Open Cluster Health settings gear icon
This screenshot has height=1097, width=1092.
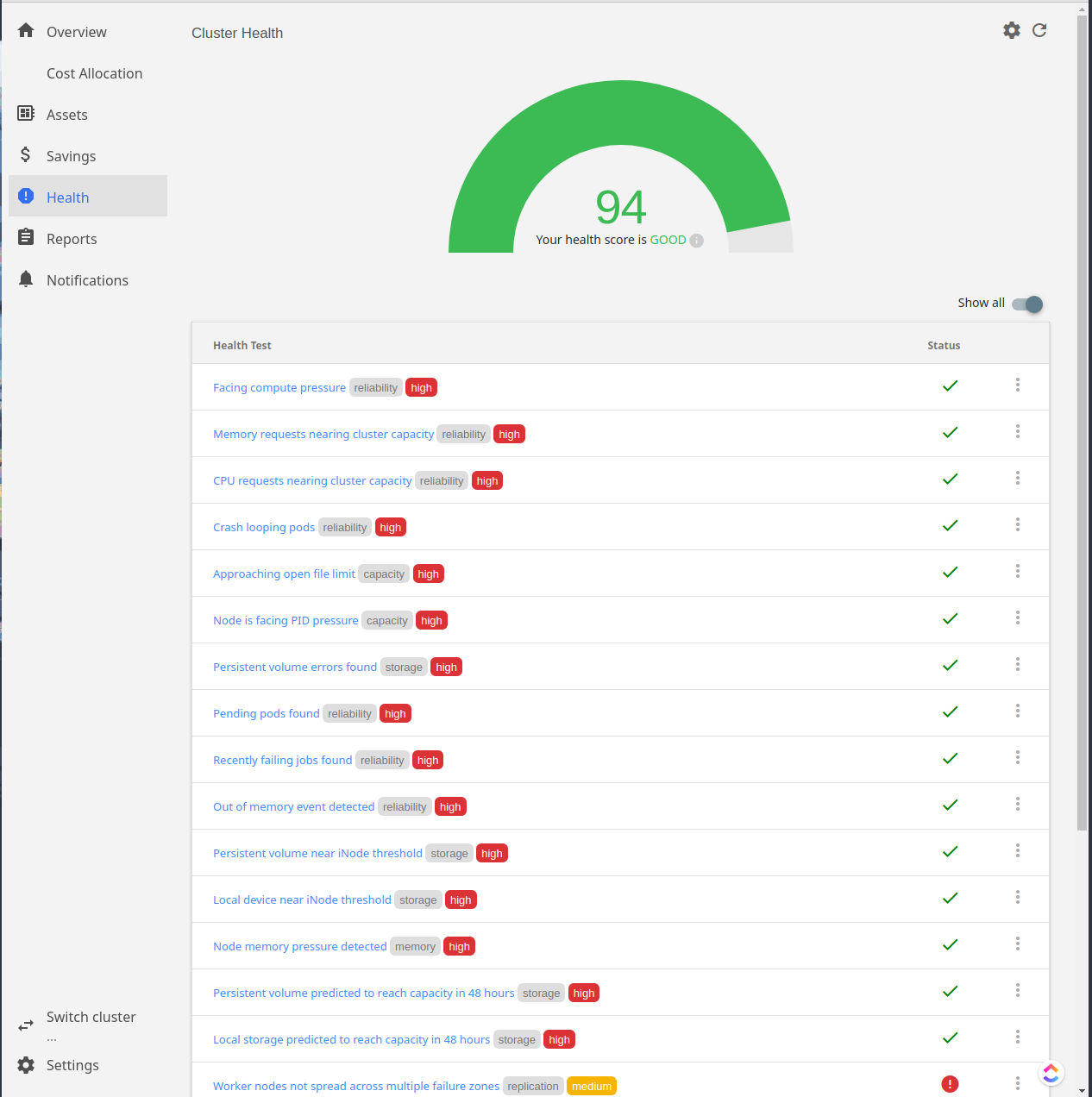tap(1011, 29)
